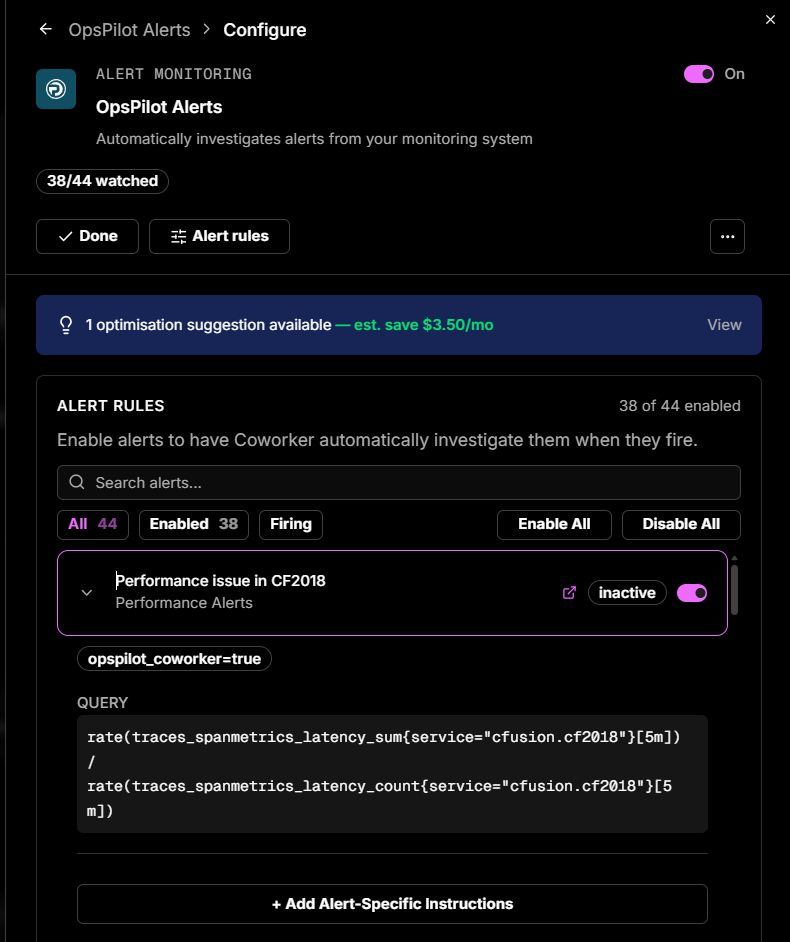The width and height of the screenshot is (790, 942).
Task: Click the alert list scrollbar thumb
Action: point(734,589)
